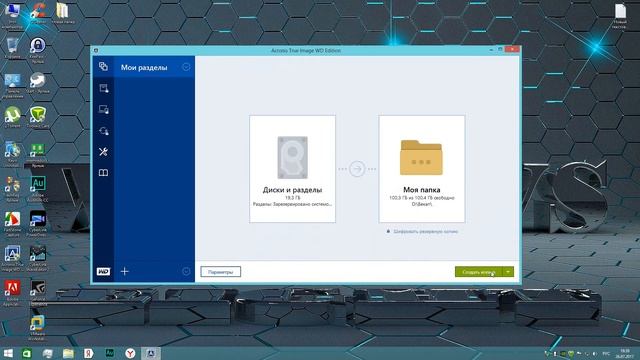Select the Мои разделы backup entry
The width and height of the screenshot is (640, 360).
pyautogui.click(x=154, y=67)
